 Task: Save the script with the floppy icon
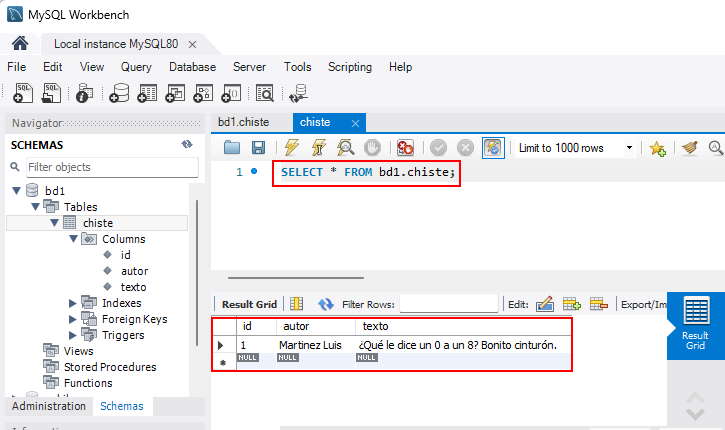coord(258,147)
